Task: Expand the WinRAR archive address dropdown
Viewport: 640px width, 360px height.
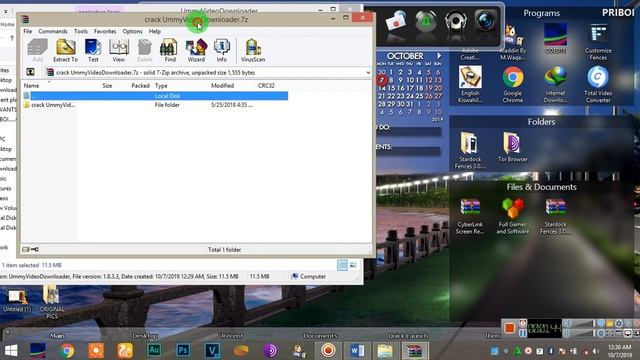Action: pyautogui.click(x=368, y=73)
